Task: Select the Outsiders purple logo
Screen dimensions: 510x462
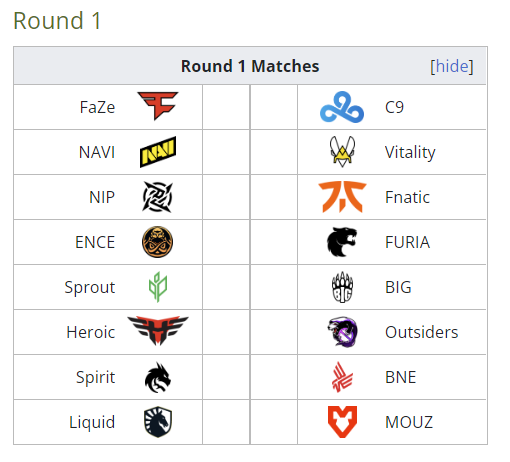Action: click(342, 332)
